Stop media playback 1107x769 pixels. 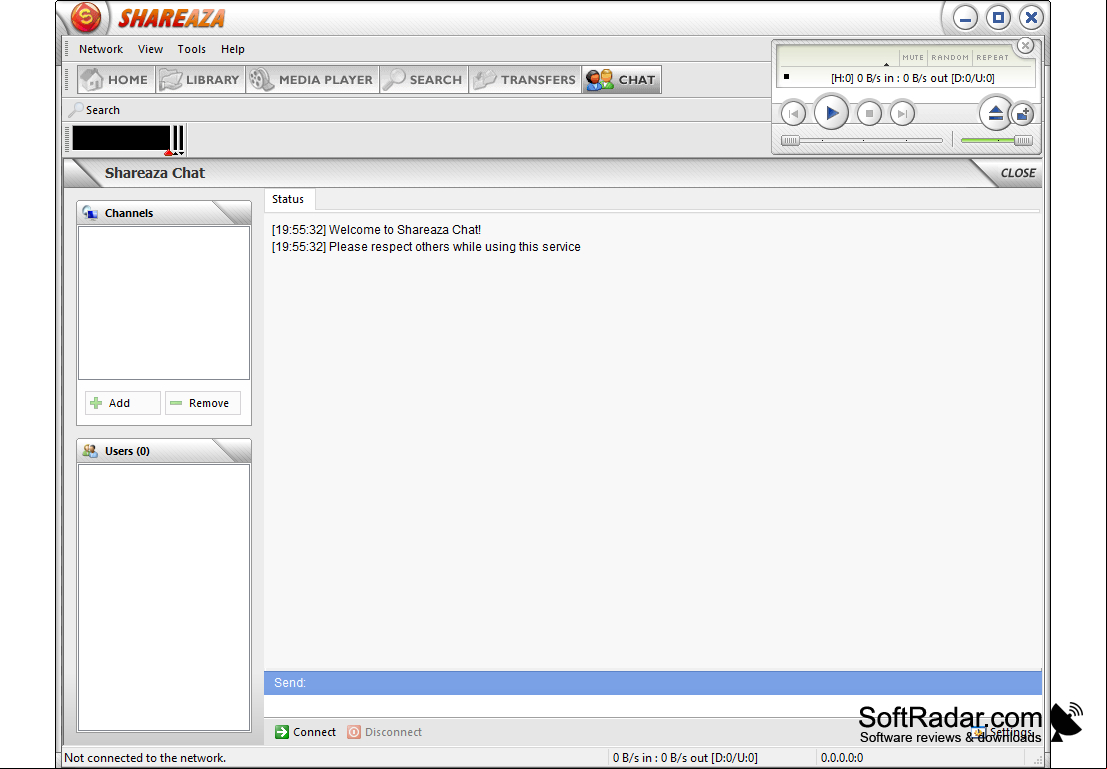[869, 113]
